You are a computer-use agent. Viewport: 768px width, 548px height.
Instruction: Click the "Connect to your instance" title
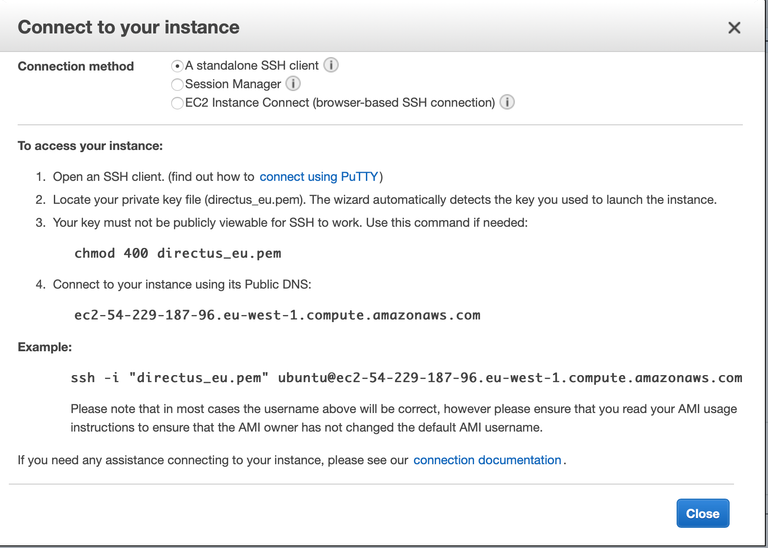point(129,27)
